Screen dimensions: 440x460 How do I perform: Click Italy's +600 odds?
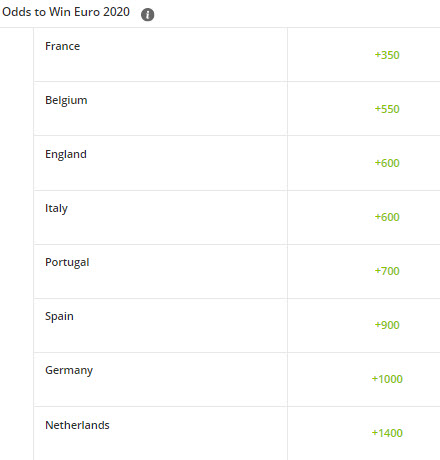click(x=387, y=217)
